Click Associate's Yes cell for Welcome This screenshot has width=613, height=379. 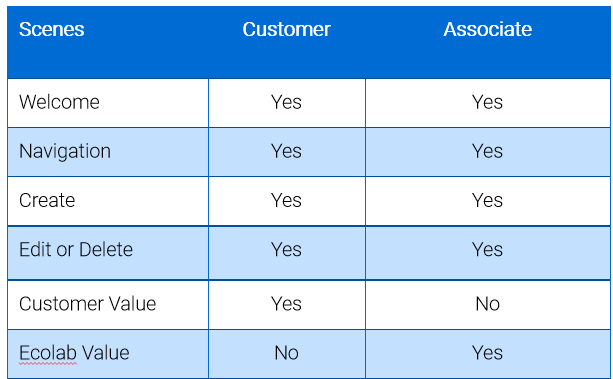(x=488, y=103)
